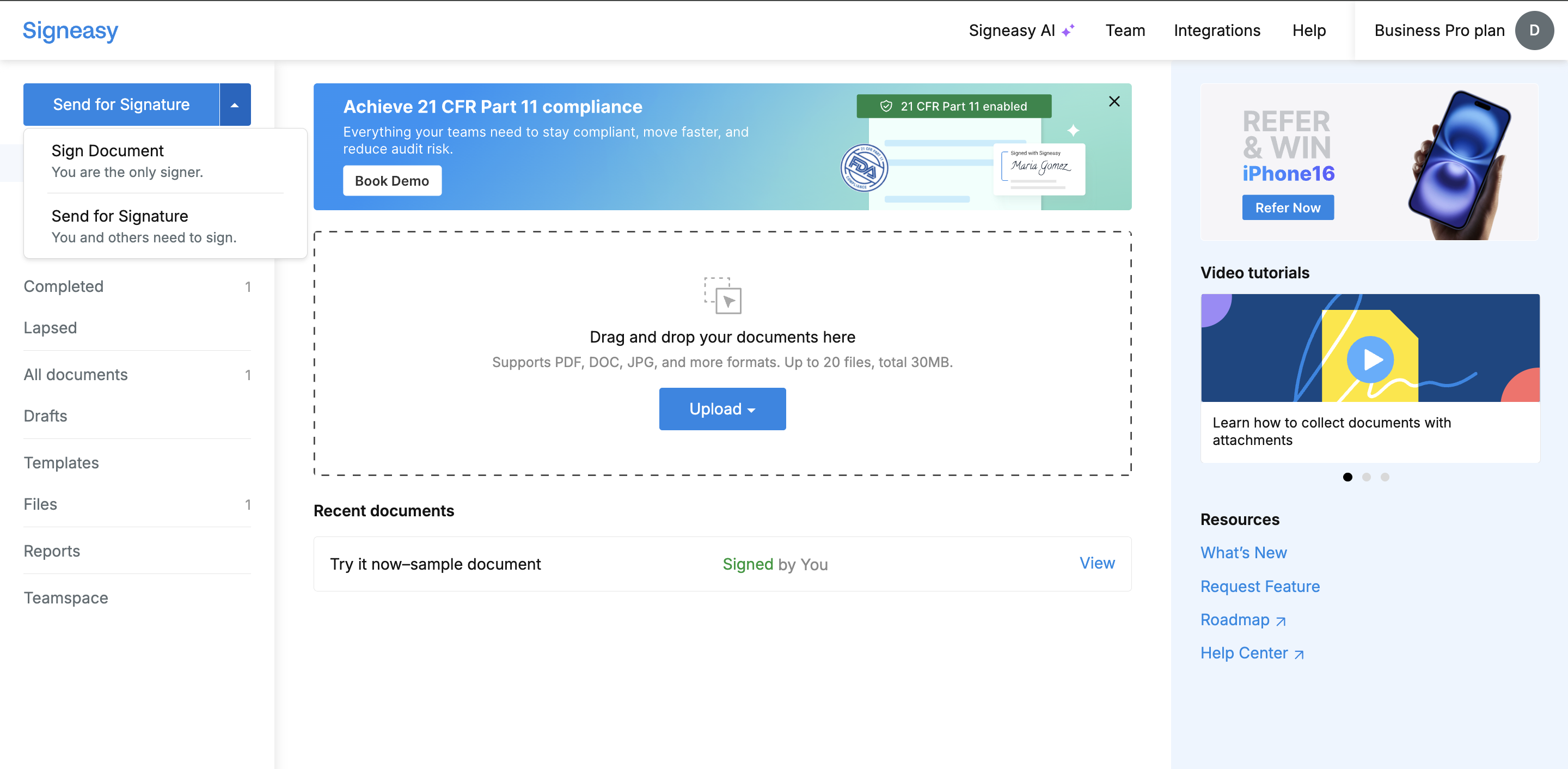This screenshot has height=769, width=1568.
Task: Select the second video carousel dot
Action: point(1367,477)
